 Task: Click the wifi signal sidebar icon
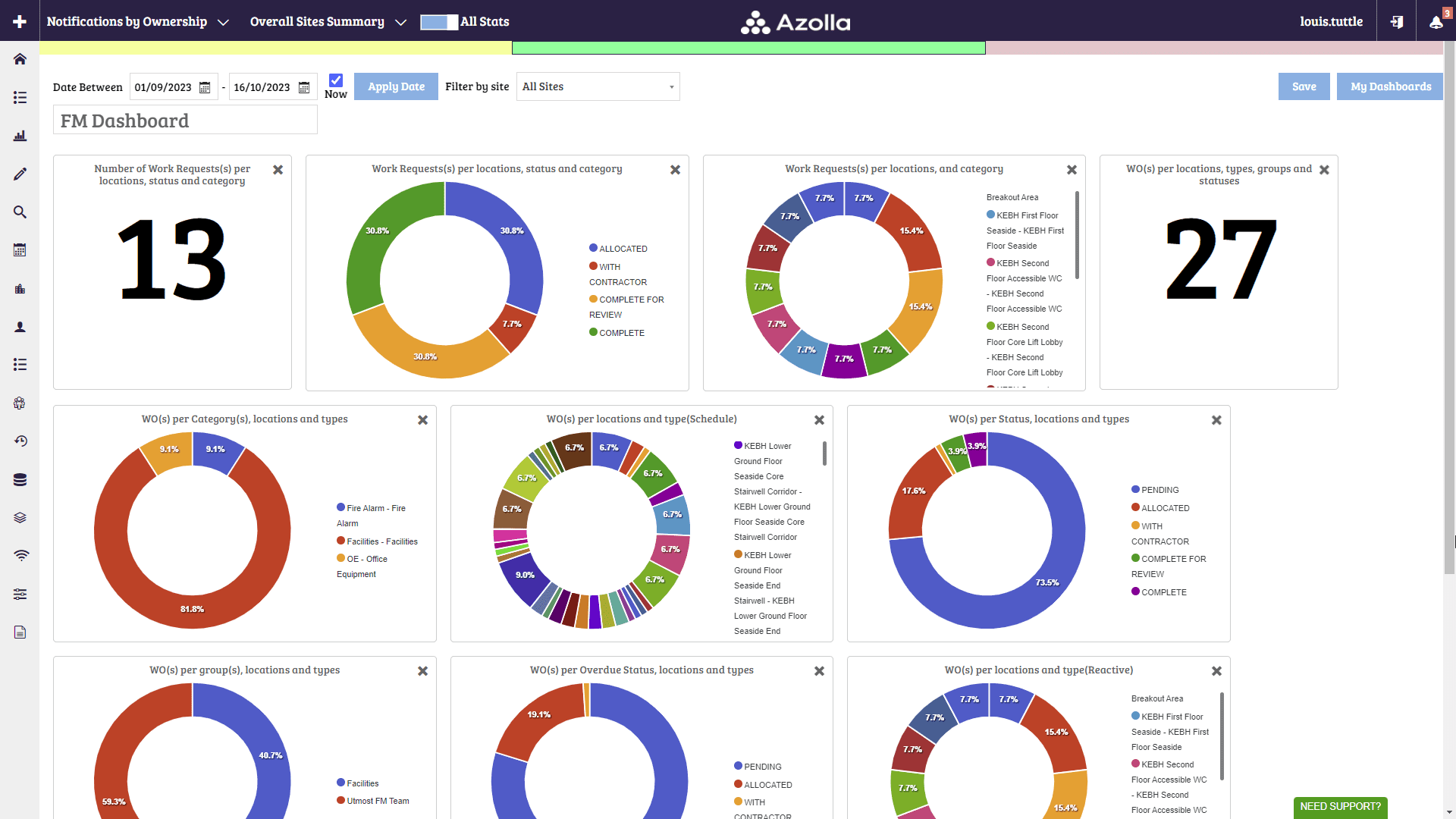(20, 556)
